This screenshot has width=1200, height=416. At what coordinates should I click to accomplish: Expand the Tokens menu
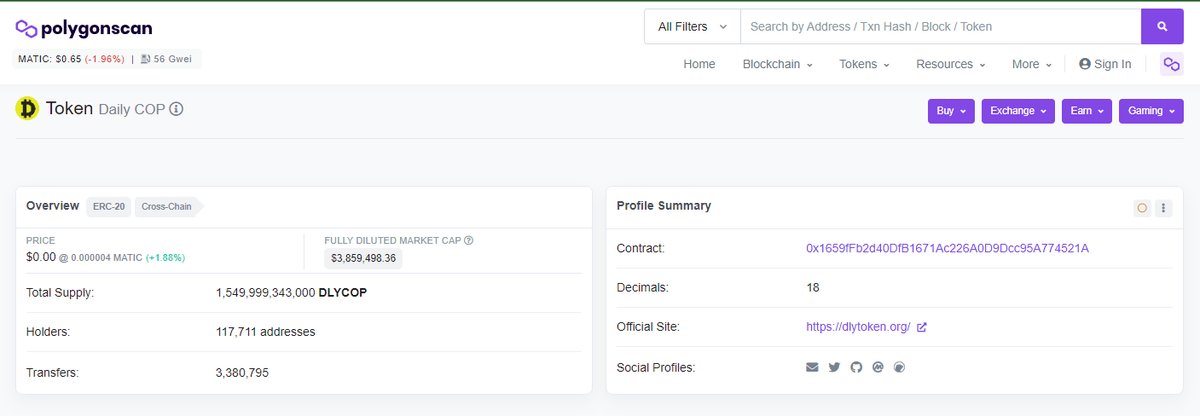tap(864, 64)
